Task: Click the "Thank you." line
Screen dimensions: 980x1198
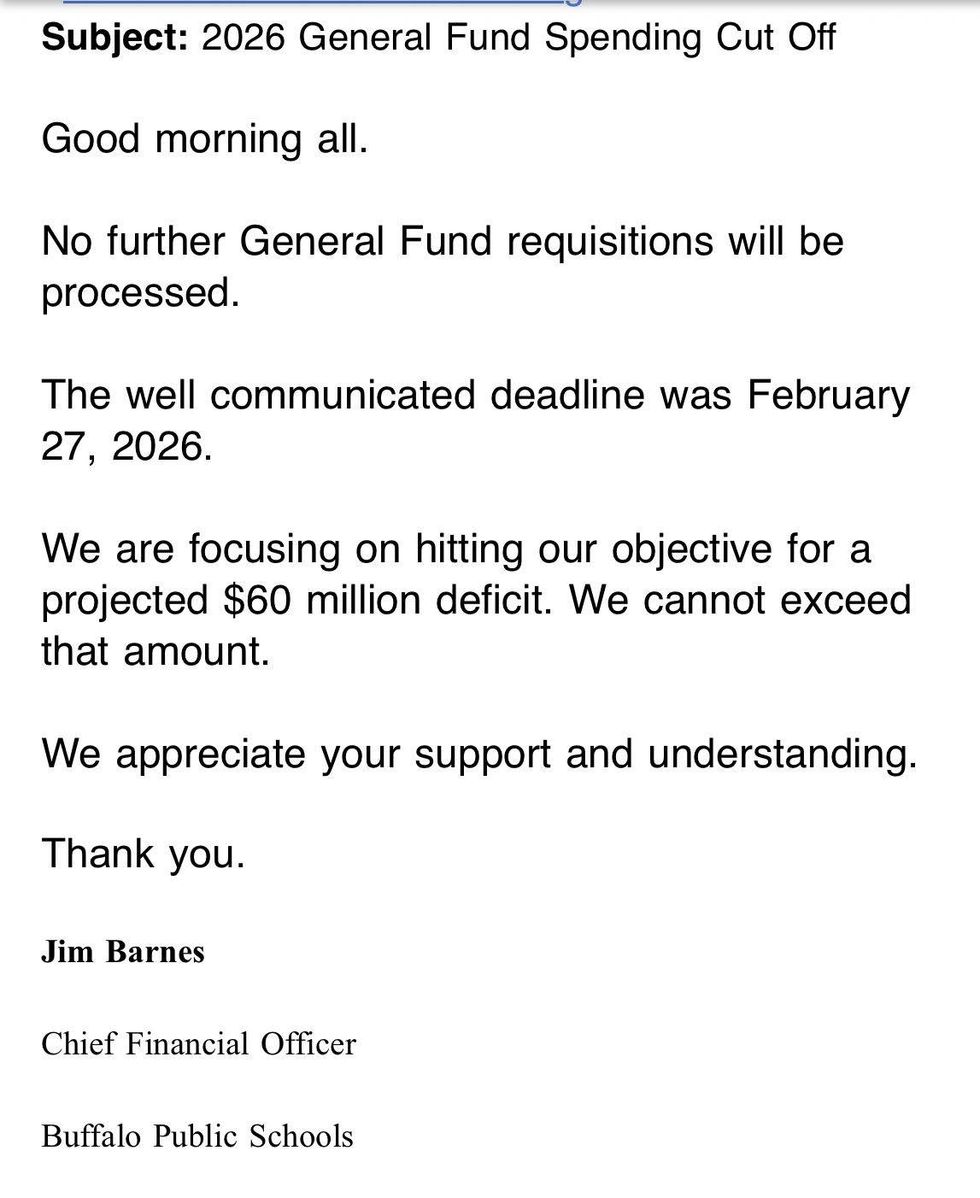Action: pos(143,855)
